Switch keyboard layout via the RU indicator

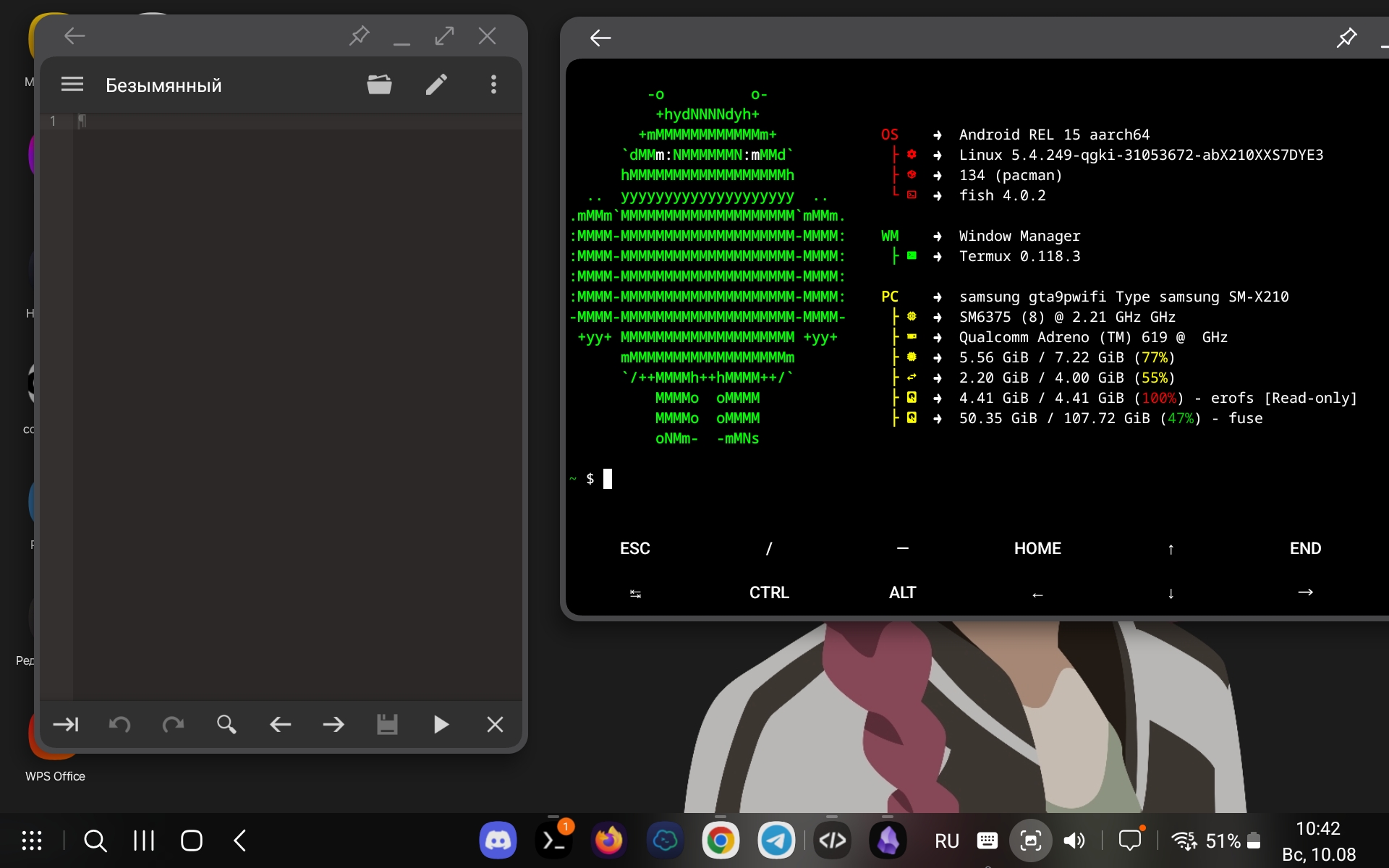tap(946, 840)
